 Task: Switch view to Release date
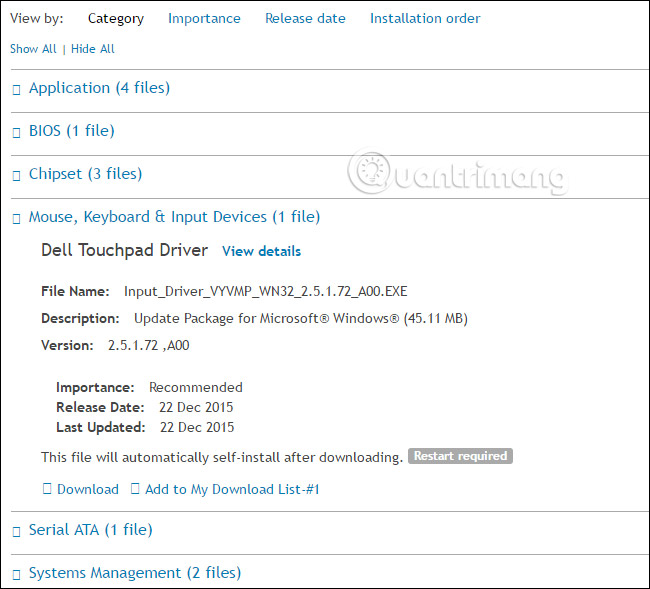pyautogui.click(x=305, y=18)
